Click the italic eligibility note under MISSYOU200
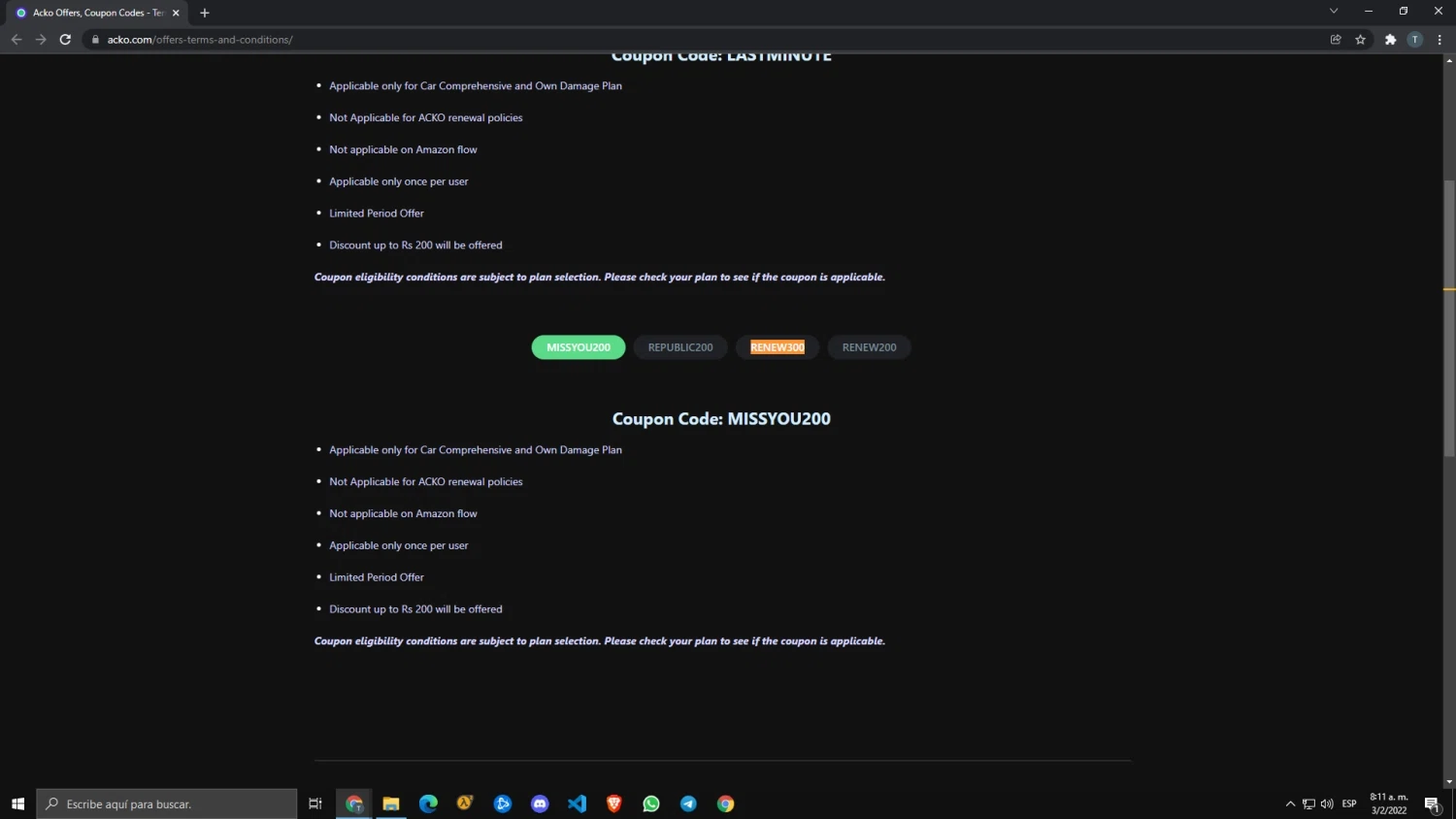Viewport: 1456px width, 819px height. click(x=600, y=641)
